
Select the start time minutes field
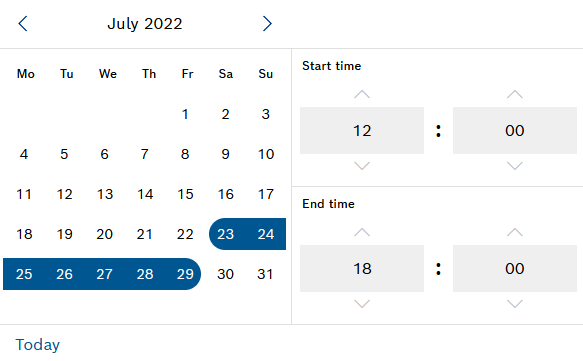coord(515,130)
